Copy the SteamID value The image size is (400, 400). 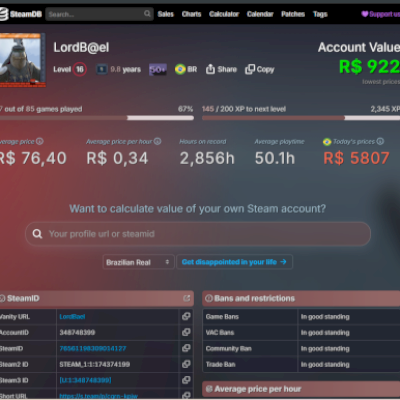186,348
